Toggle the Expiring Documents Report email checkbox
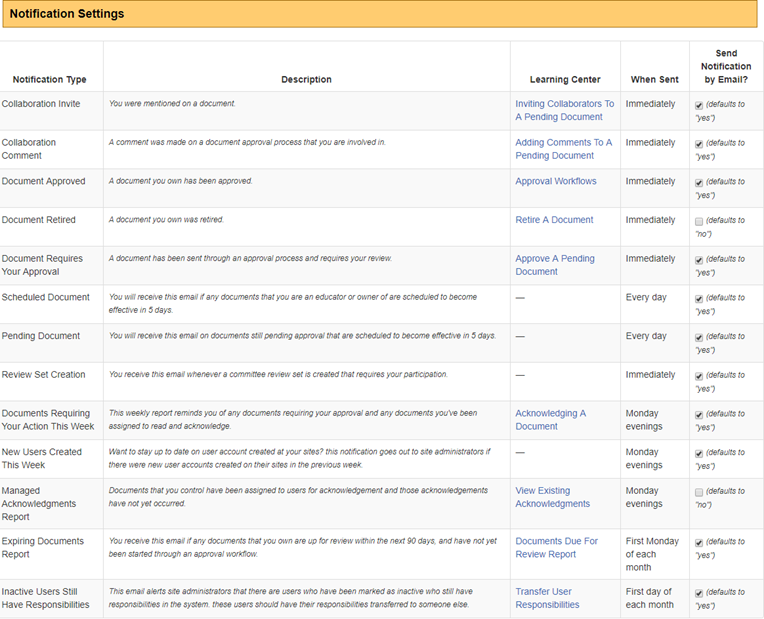 pos(699,543)
